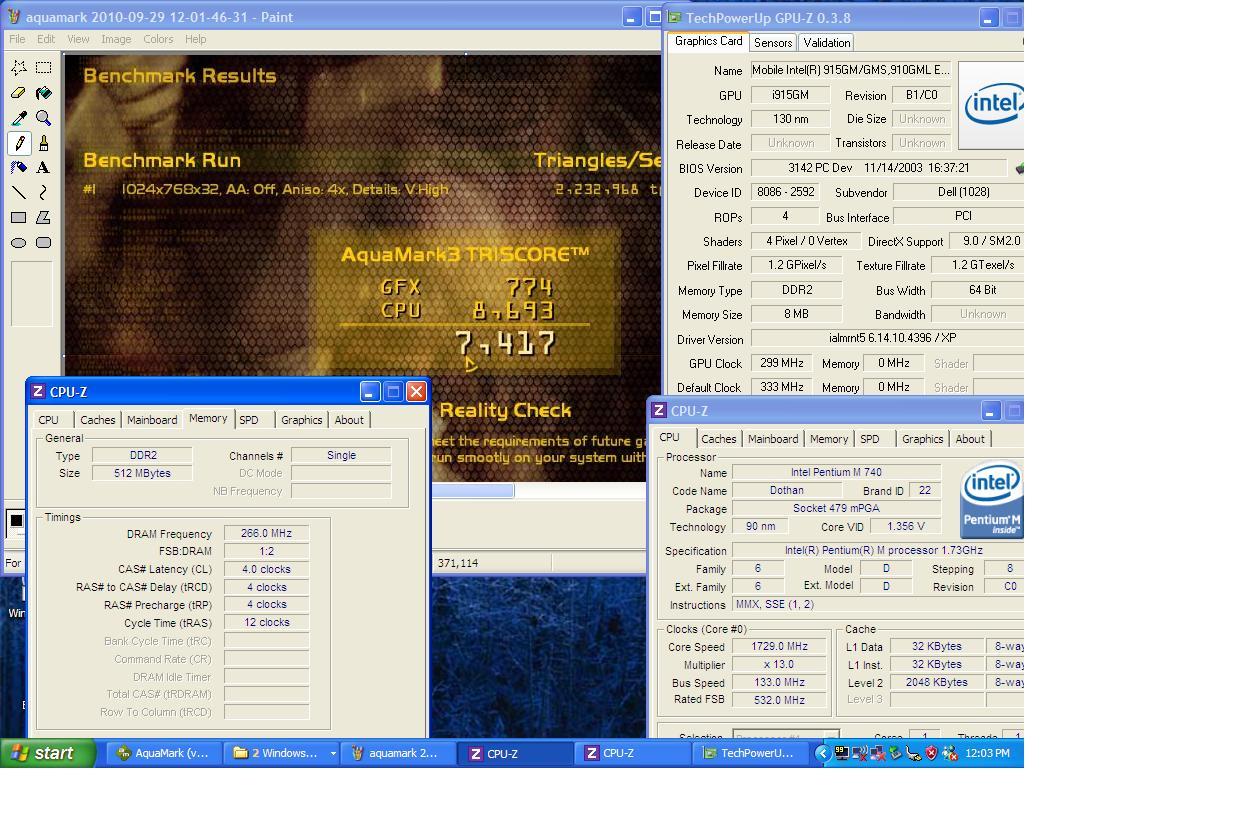Screen dimensions: 1254x819
Task: Click the Level 2 cache value '2048 KBytes'
Action: pos(935,682)
